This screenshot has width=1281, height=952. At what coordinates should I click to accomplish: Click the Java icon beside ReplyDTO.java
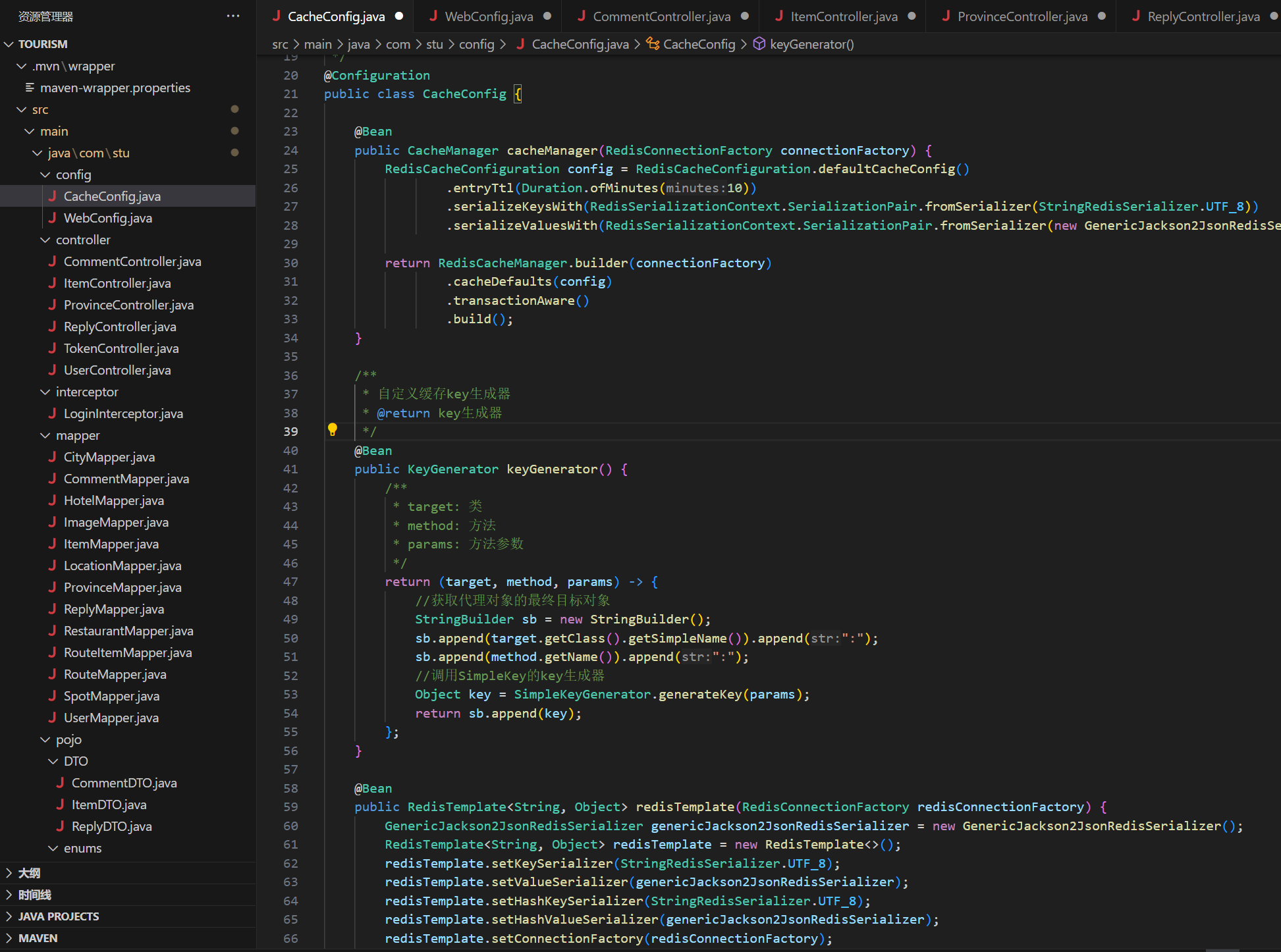click(60, 826)
